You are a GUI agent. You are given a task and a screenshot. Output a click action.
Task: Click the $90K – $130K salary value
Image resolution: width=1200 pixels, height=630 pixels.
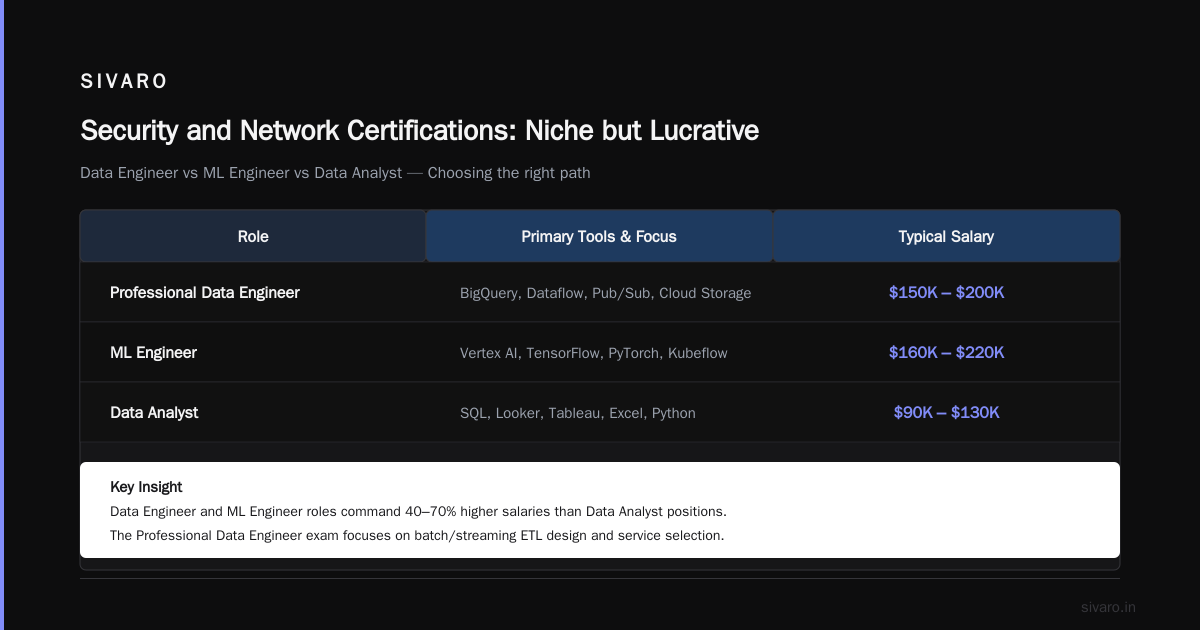pos(946,412)
